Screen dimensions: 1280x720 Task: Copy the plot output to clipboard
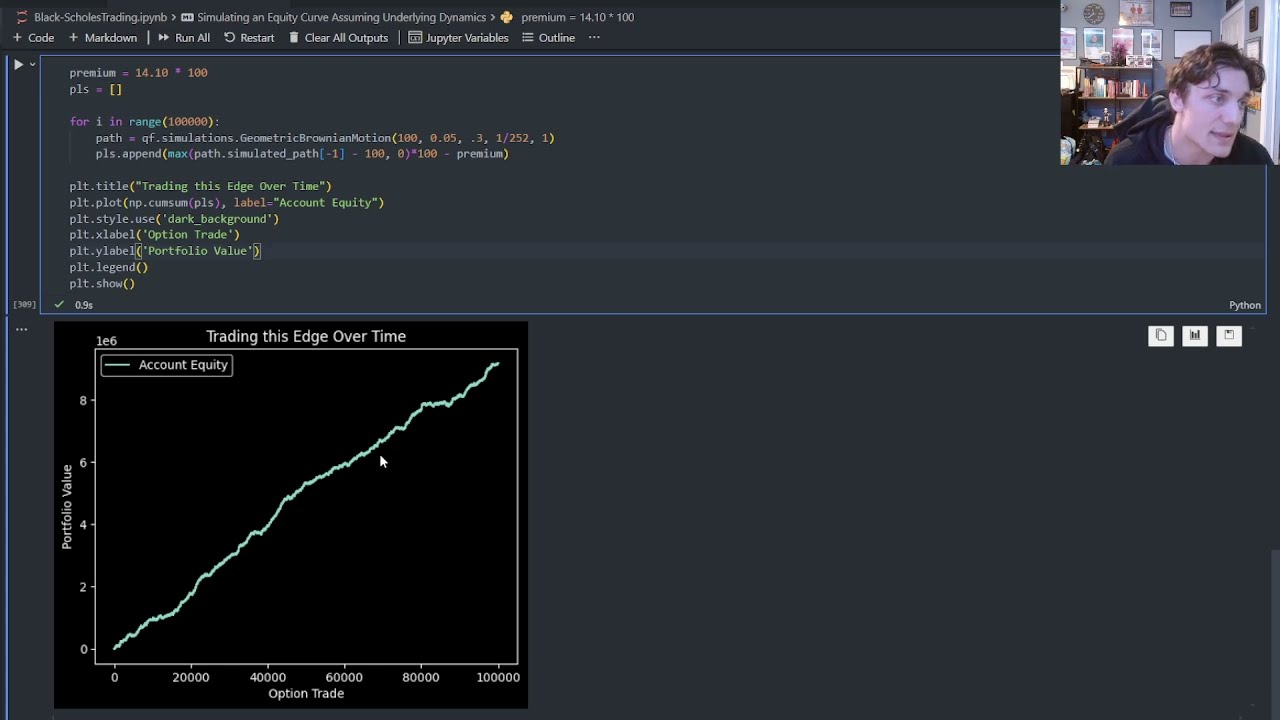(x=1161, y=335)
